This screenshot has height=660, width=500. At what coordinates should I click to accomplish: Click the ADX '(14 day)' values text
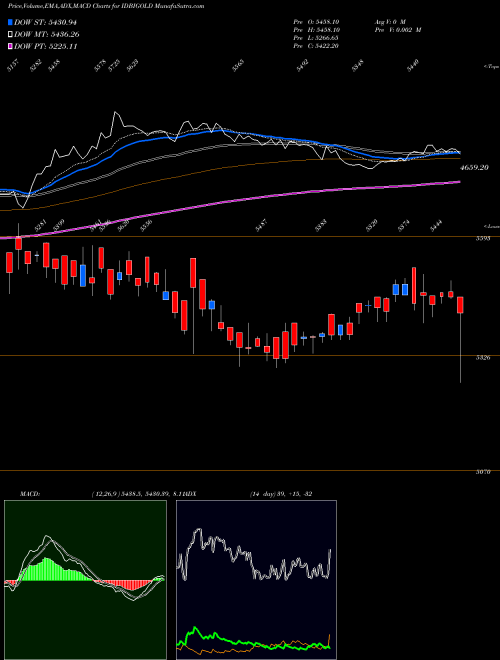tap(281, 494)
